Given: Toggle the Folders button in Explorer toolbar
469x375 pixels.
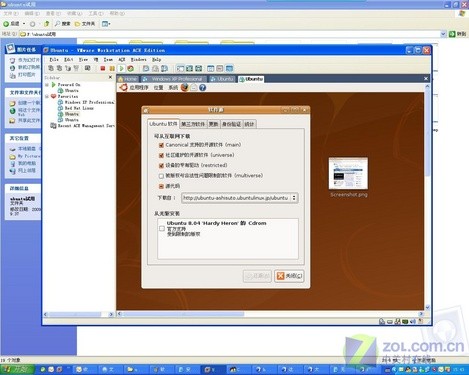Looking at the screenshot, I should (85, 24).
